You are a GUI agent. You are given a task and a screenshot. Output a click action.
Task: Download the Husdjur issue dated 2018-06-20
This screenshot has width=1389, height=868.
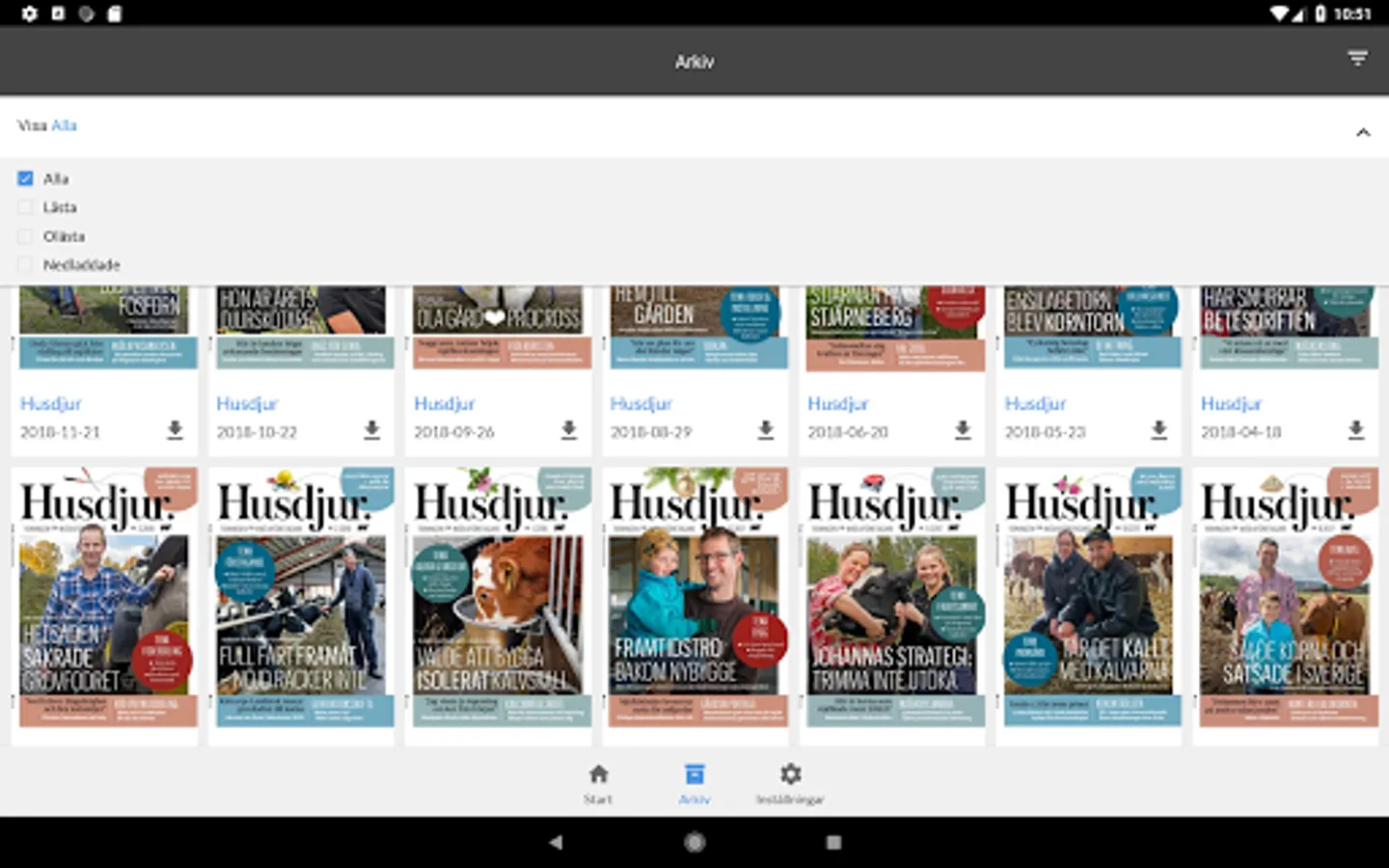click(x=963, y=430)
